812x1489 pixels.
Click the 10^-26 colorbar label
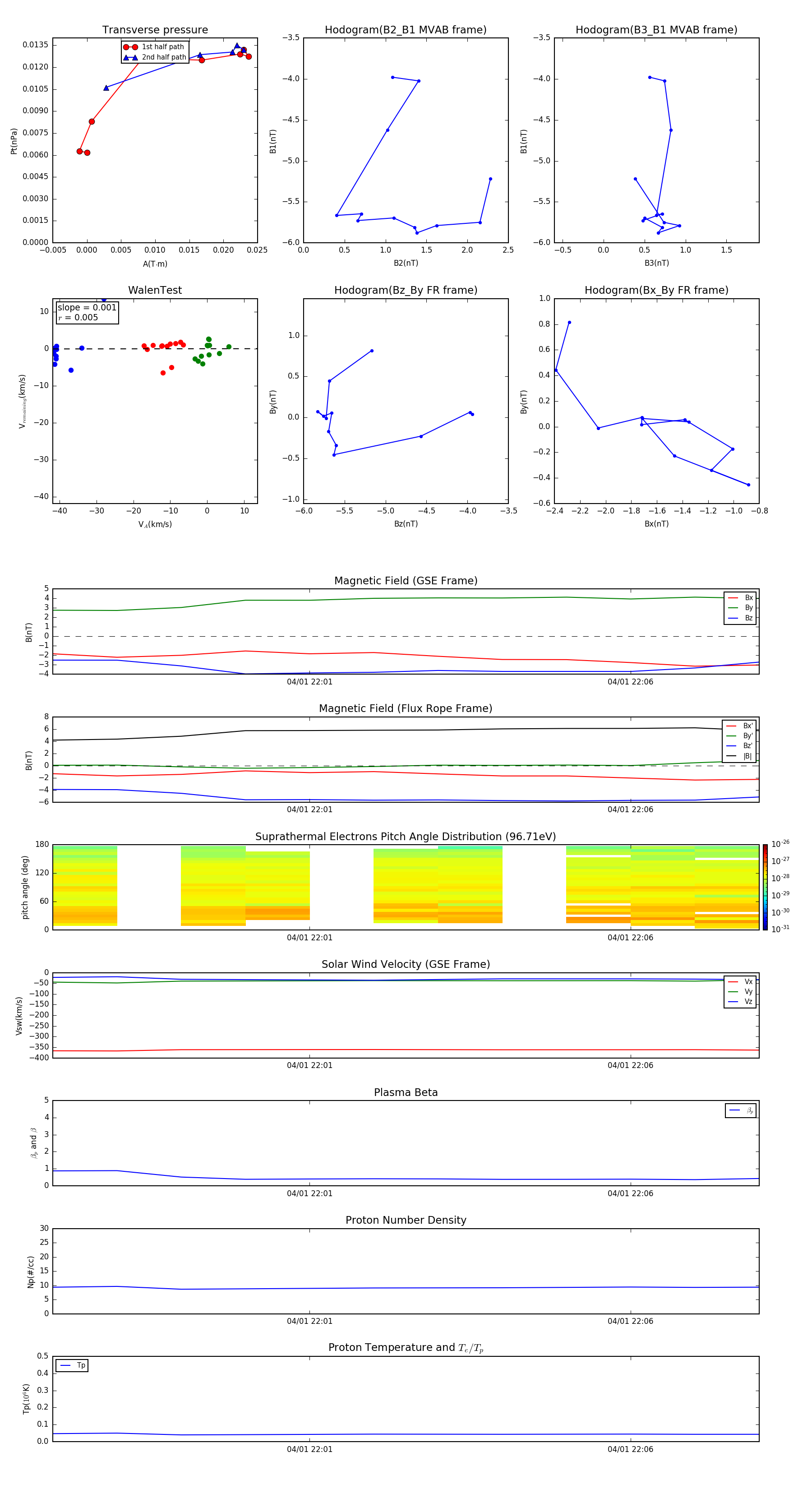coord(780,844)
